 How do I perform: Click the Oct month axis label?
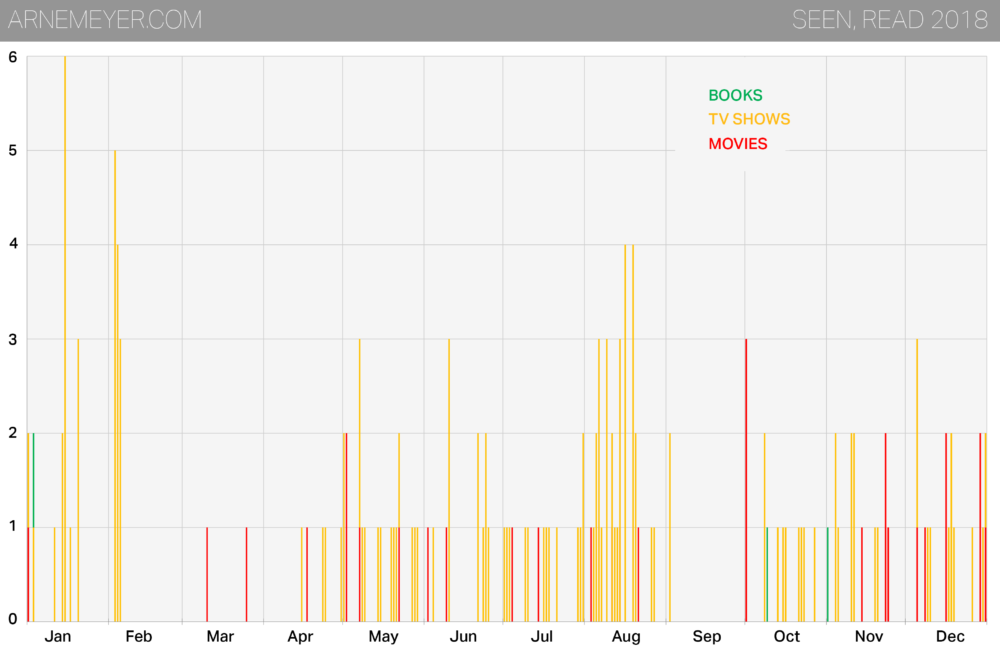(x=786, y=636)
